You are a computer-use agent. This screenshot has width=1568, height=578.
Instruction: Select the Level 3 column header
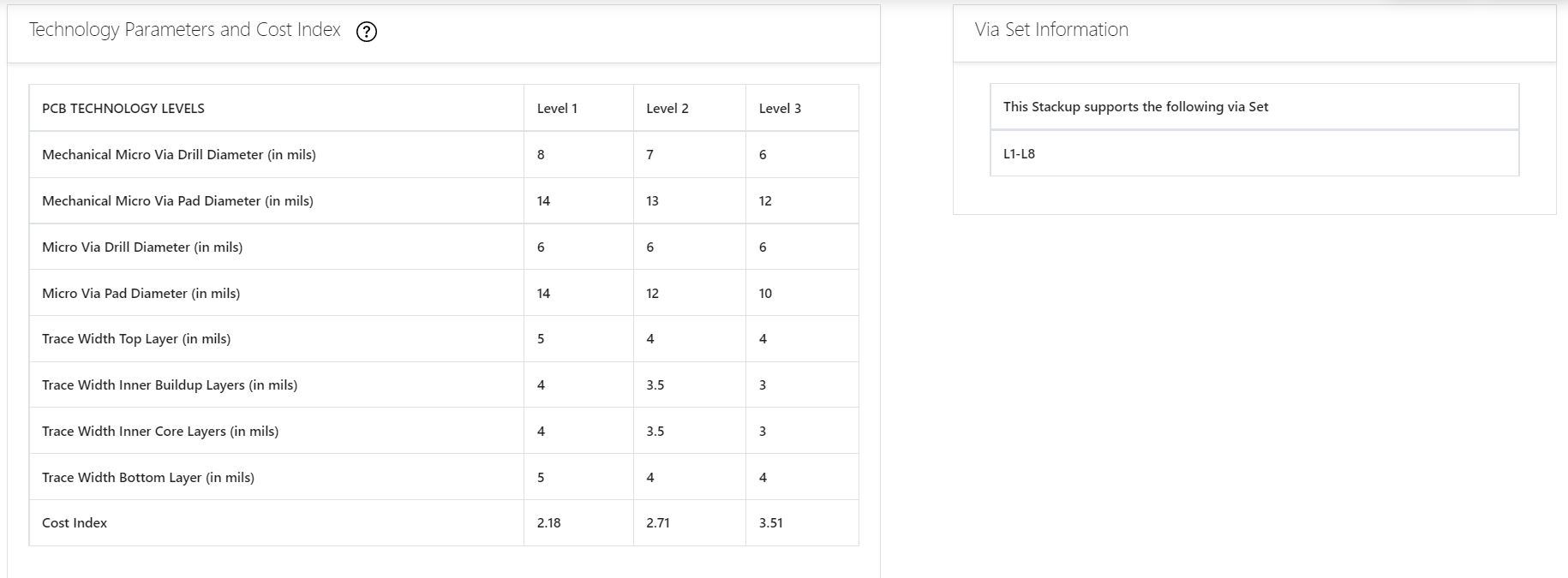coord(780,109)
